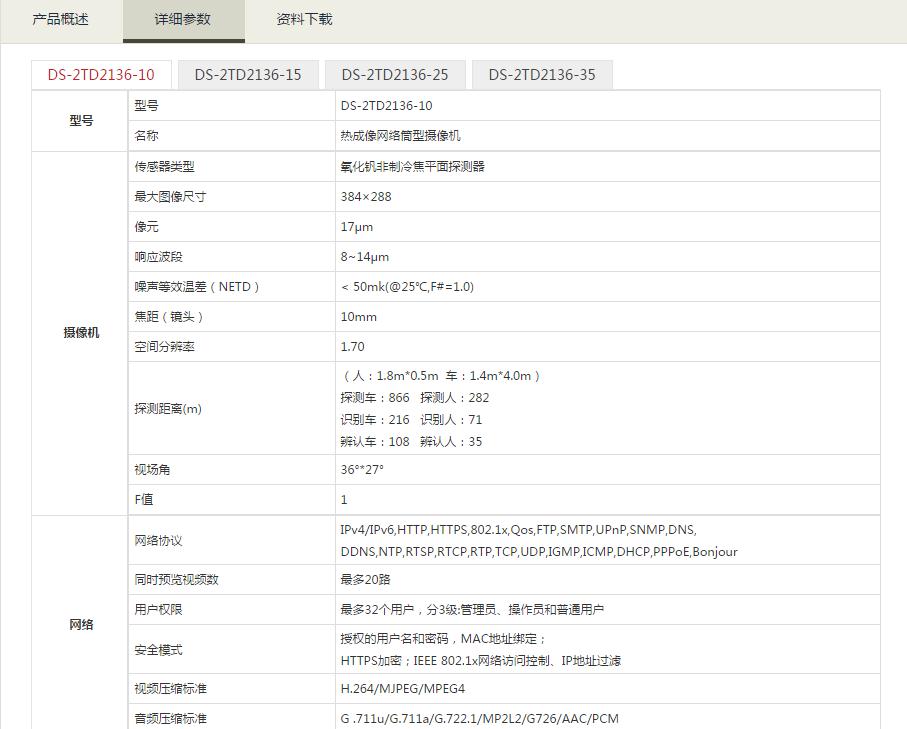
Task: Click the 安全模式 row label
Action: (x=159, y=650)
